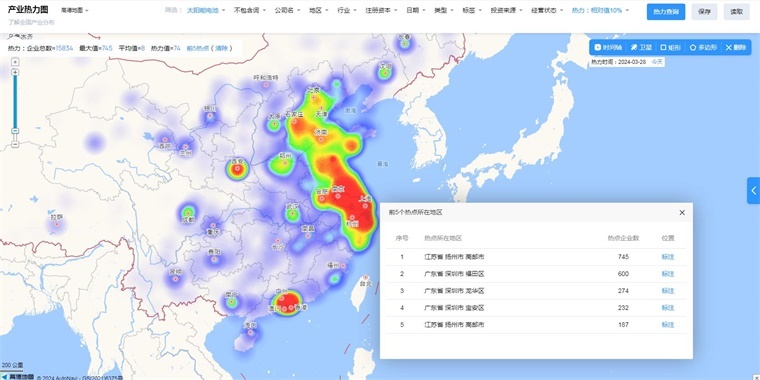Click the 福州 city marker on map
The width and height of the screenshot is (760, 380).
click(x=343, y=266)
